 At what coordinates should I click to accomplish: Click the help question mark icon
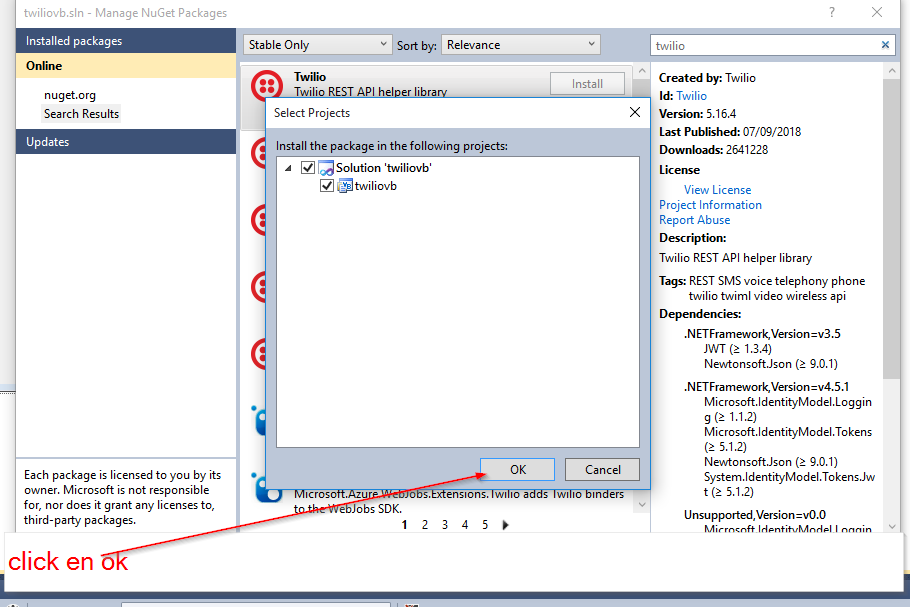(832, 12)
